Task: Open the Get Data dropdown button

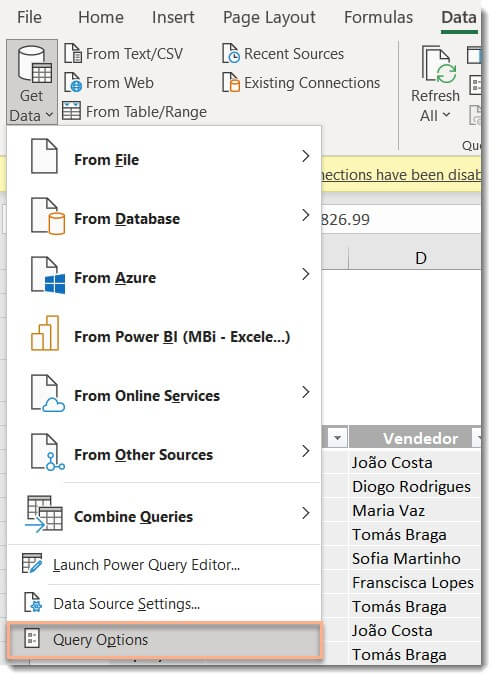Action: pos(32,82)
